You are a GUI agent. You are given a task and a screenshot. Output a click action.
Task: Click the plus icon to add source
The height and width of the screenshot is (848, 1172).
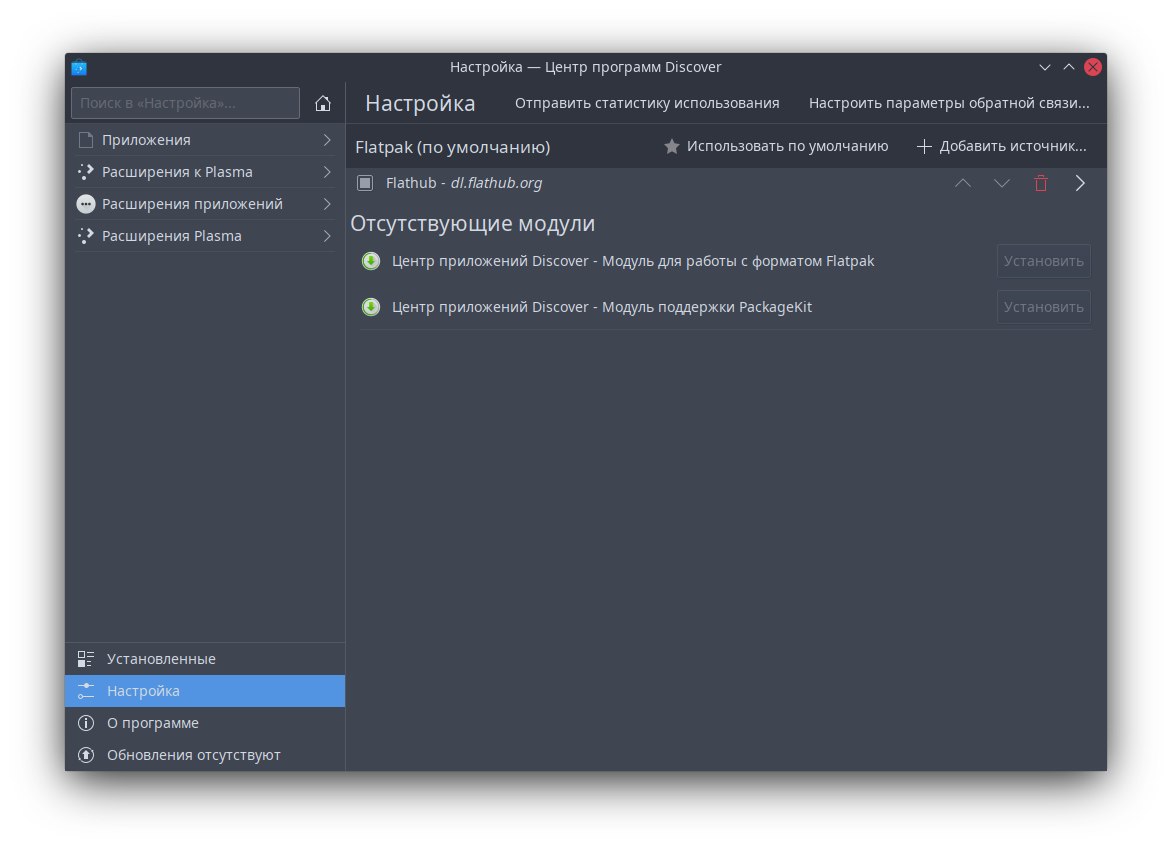[x=924, y=146]
